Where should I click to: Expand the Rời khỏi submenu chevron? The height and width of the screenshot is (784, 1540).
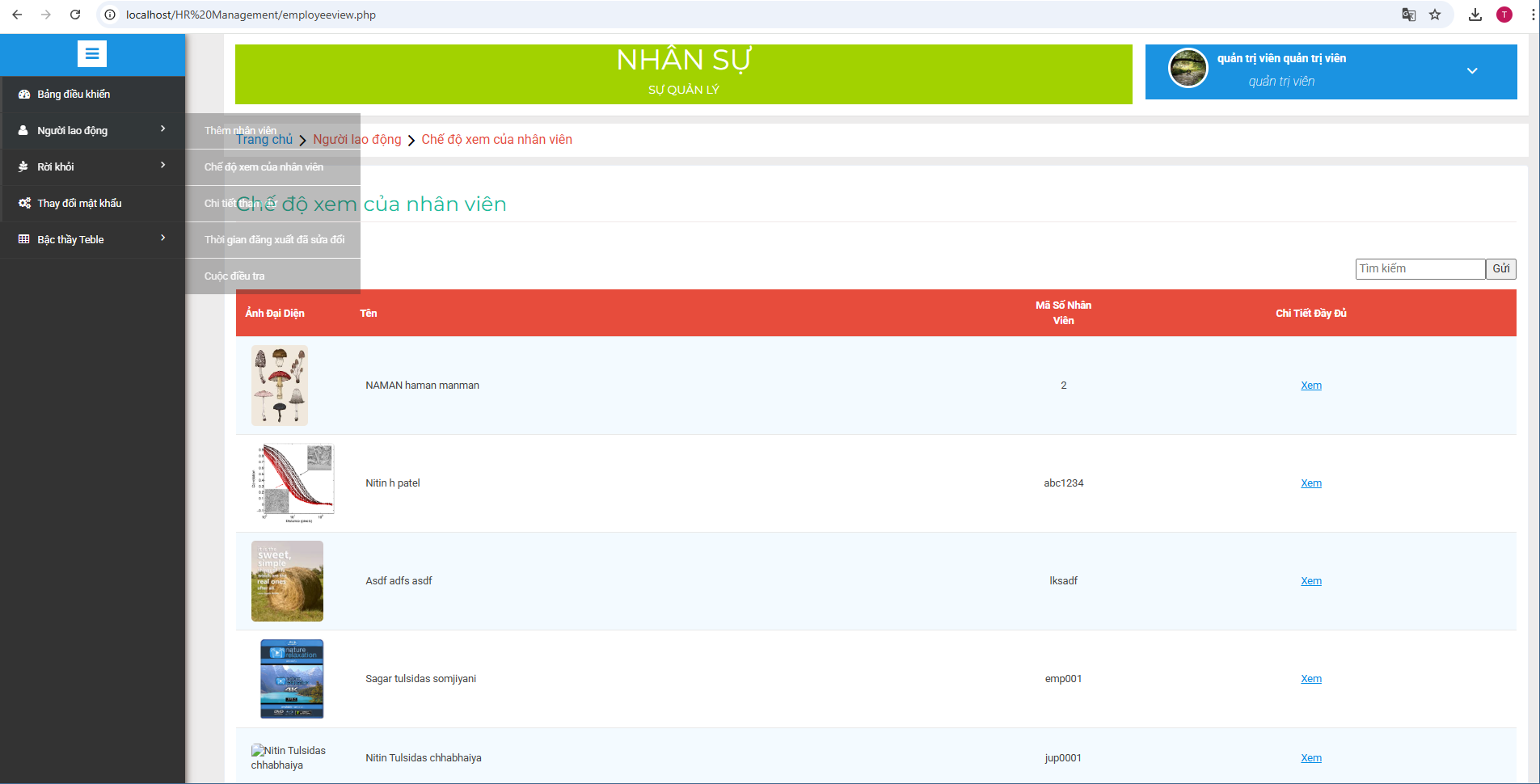163,165
